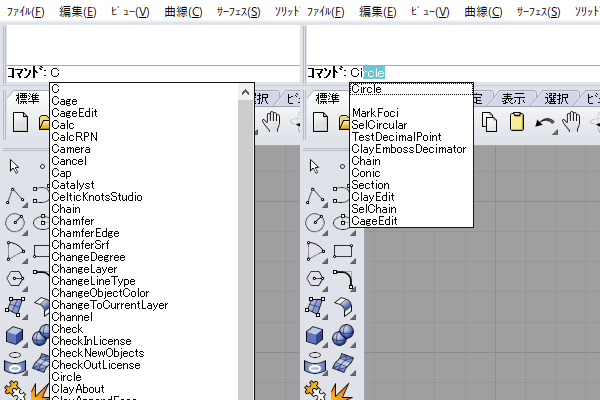Select the Sphere tool in right sidebar
Image resolution: width=600 pixels, height=400 pixels.
(342, 333)
